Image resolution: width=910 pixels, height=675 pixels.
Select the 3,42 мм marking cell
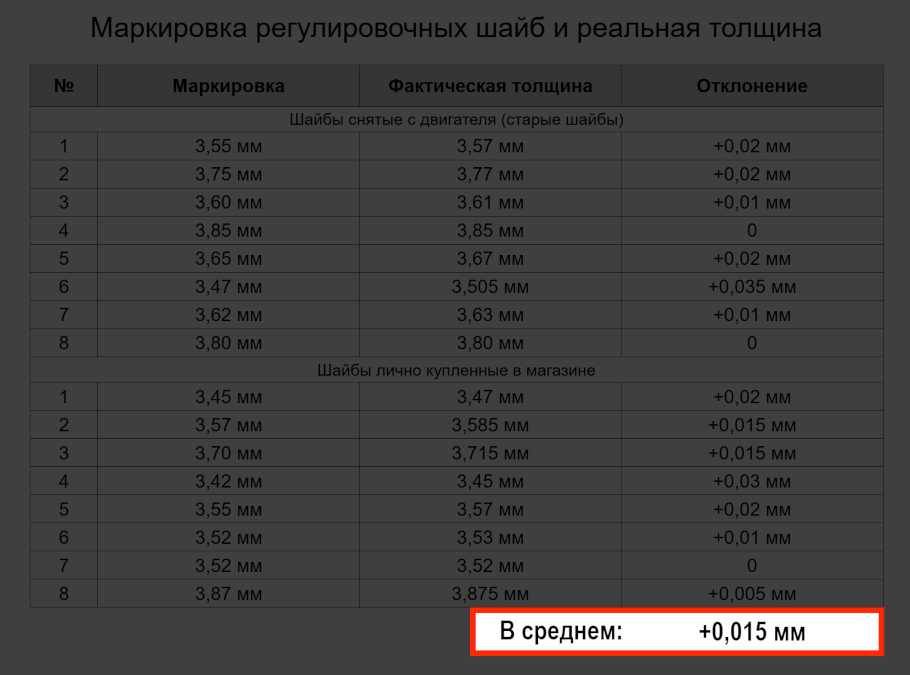[228, 481]
